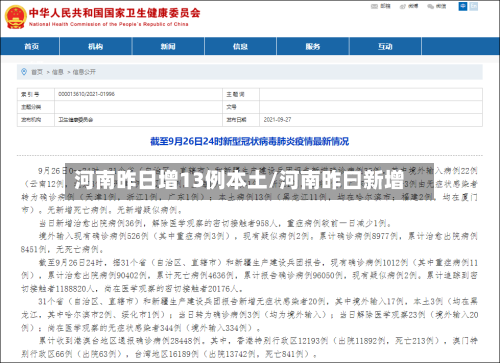
Task: Click paragraph starting 当日新增治愈出院病例36例
Action: pyautogui.click(x=216, y=223)
